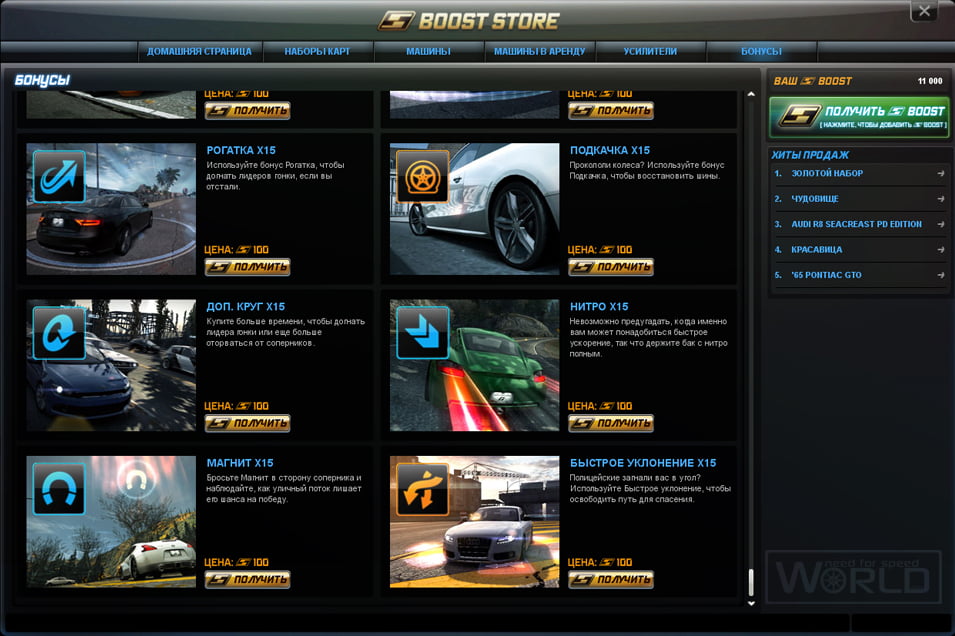Click the Нитро X15 title
The height and width of the screenshot is (636, 955).
point(599,307)
